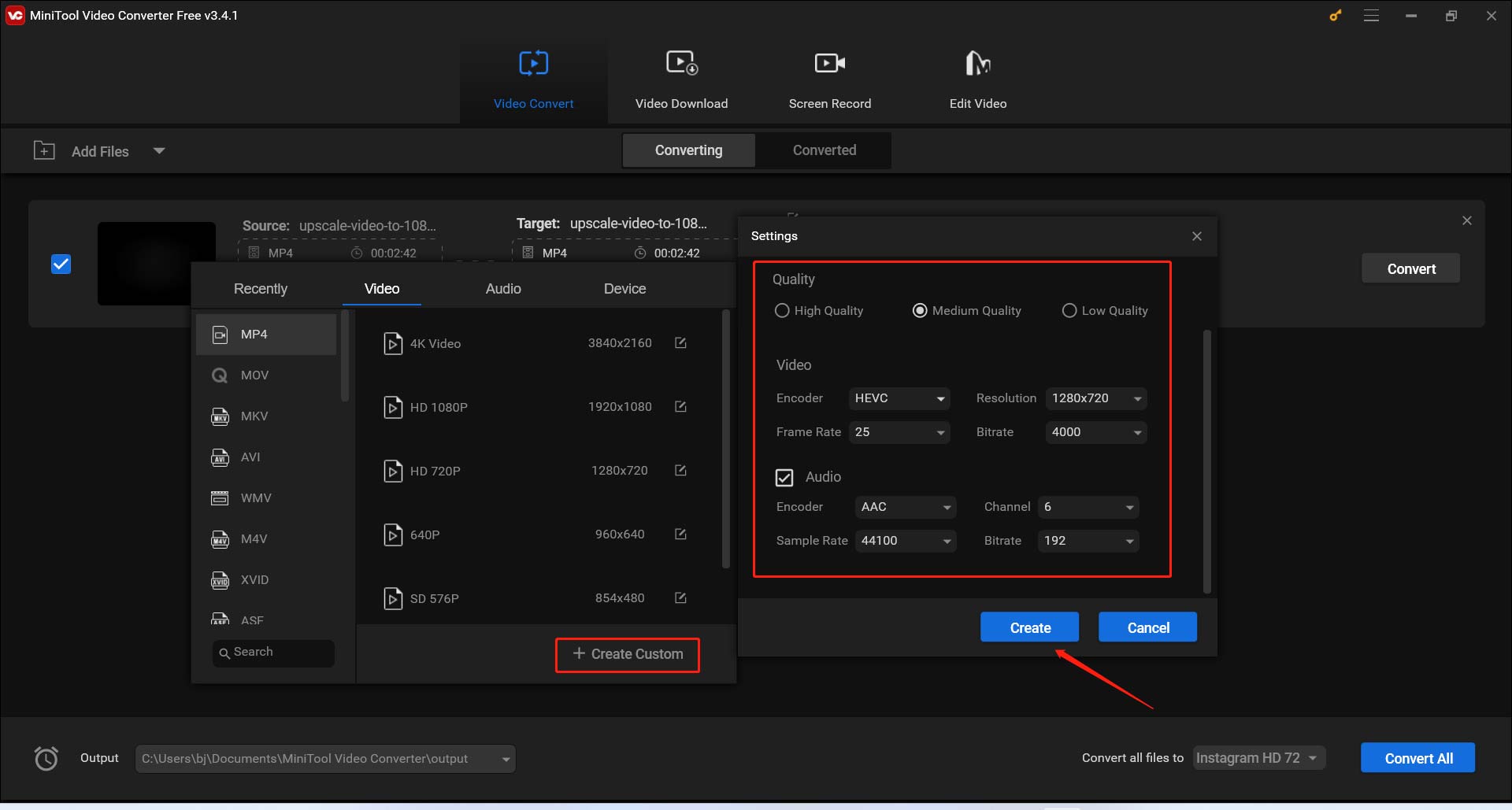Screen dimensions: 1512x810
Task: Close the Settings dialog
Action: [1197, 236]
